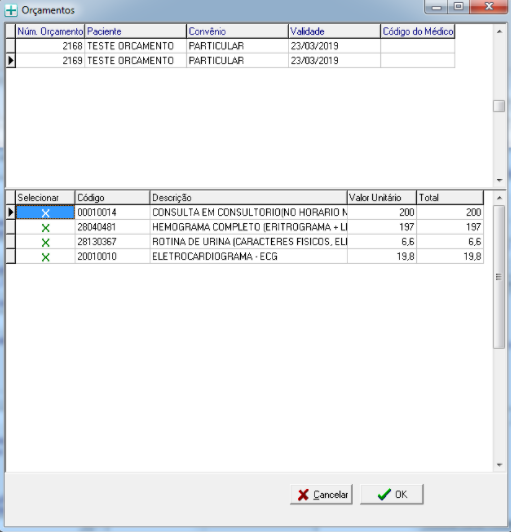511x532 pixels.
Task: Click the Total column header
Action: pos(450,197)
